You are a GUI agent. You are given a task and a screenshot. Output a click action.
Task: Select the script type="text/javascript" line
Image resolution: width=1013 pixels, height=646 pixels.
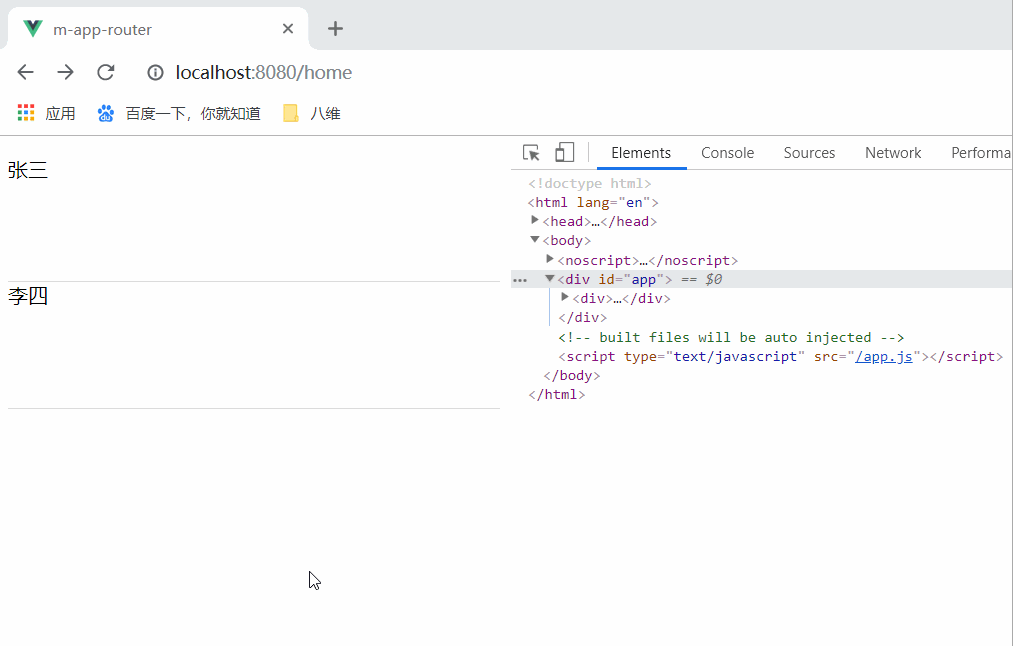point(780,357)
